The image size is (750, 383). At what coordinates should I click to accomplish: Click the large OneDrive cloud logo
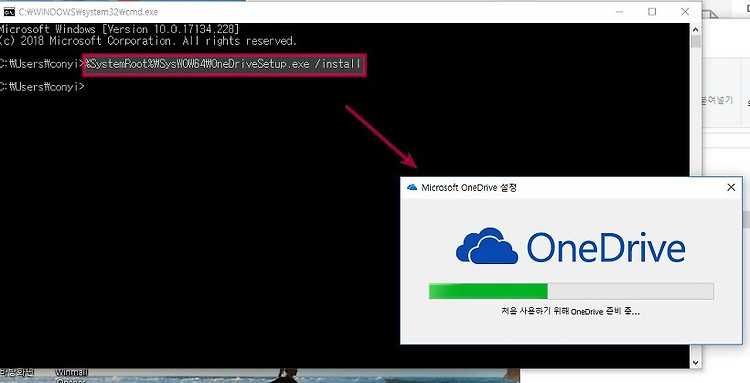coord(487,246)
